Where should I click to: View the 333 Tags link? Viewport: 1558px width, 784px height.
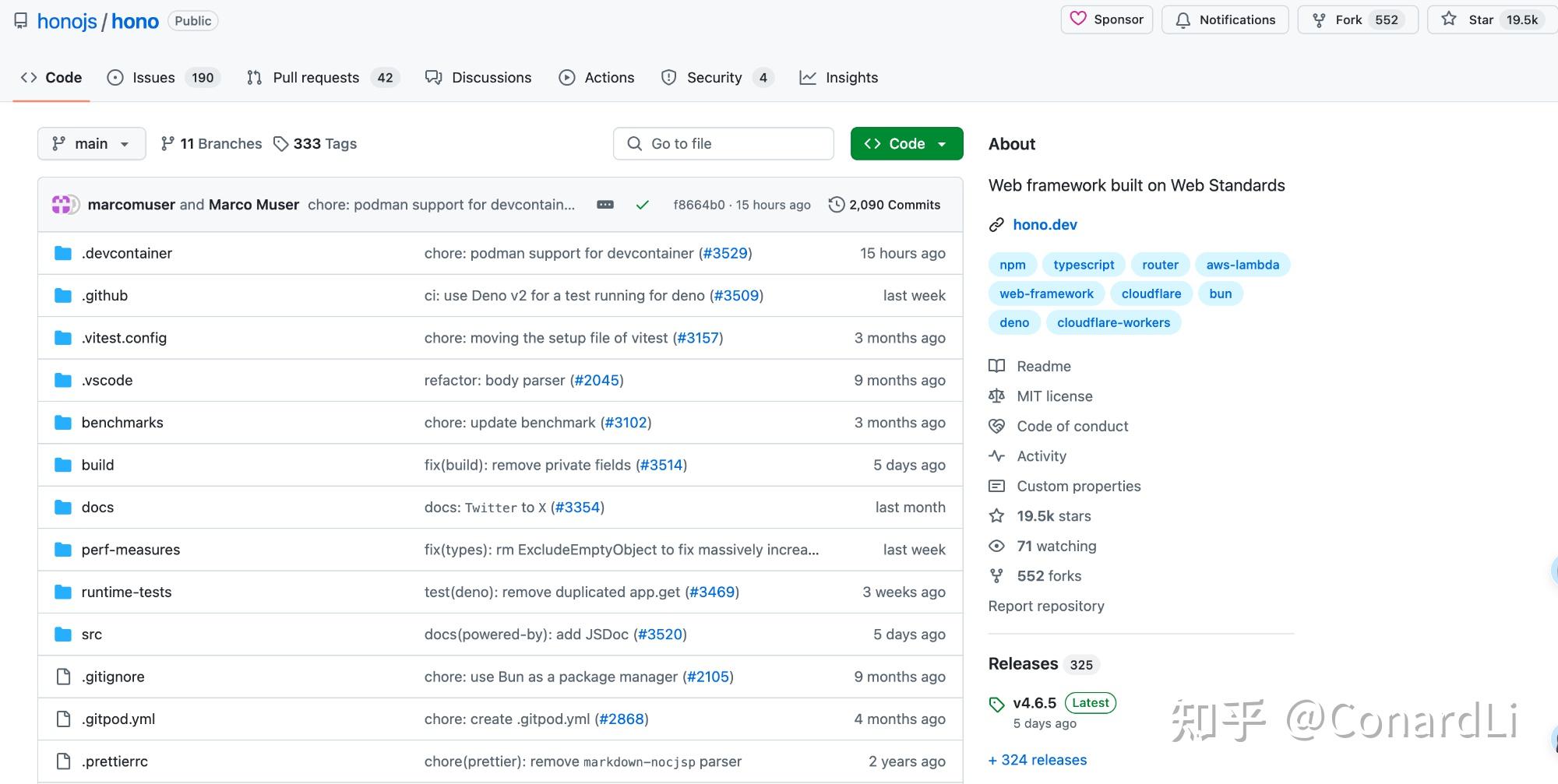315,144
